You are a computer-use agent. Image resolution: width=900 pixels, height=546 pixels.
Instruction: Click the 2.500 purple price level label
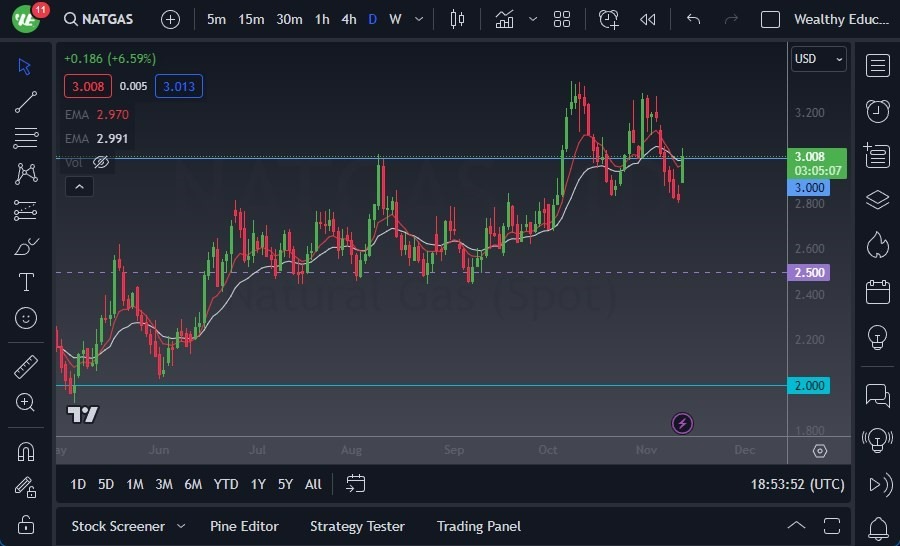[809, 272]
